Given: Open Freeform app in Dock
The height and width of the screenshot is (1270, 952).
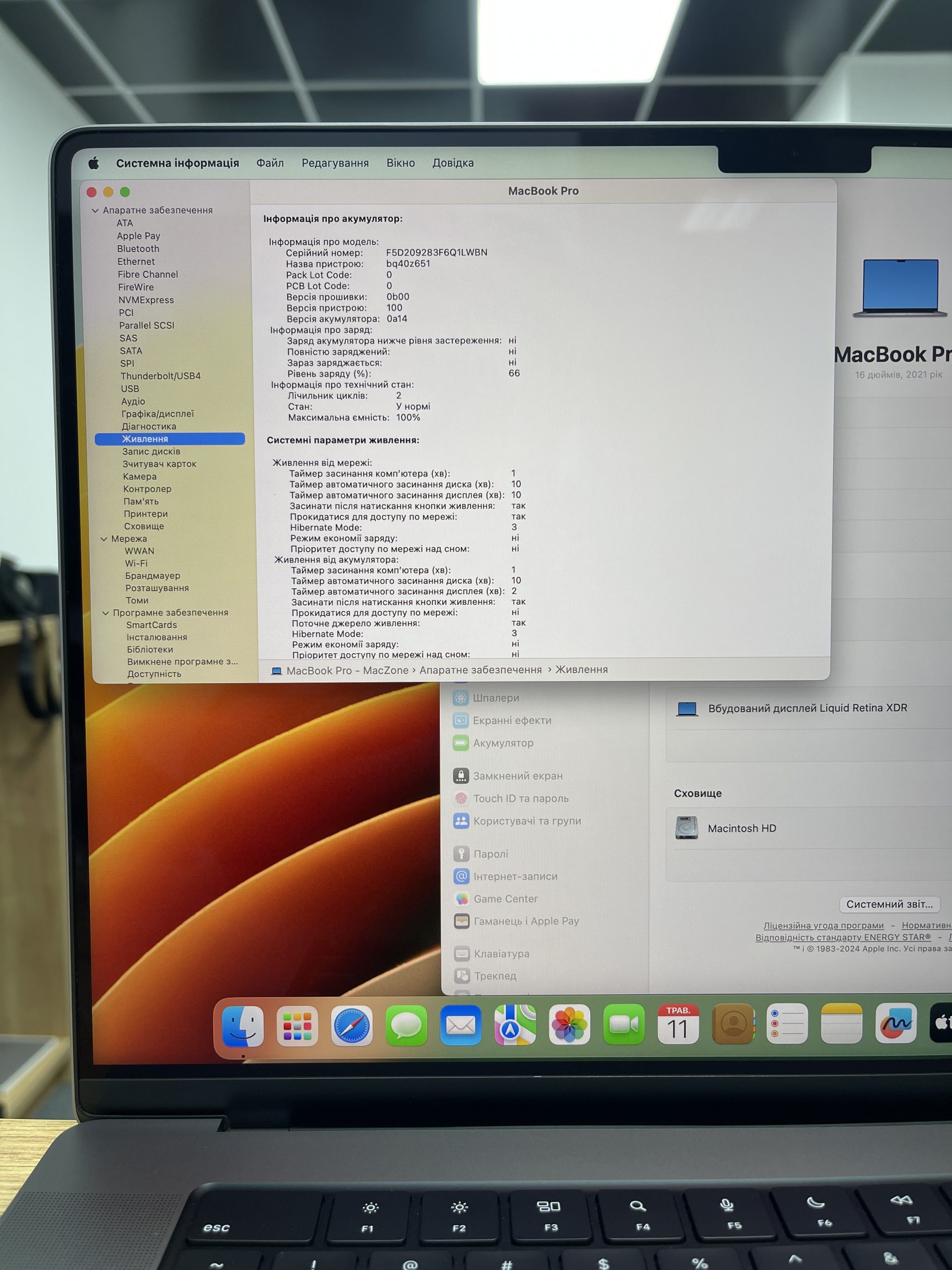Looking at the screenshot, I should coord(896,1023).
